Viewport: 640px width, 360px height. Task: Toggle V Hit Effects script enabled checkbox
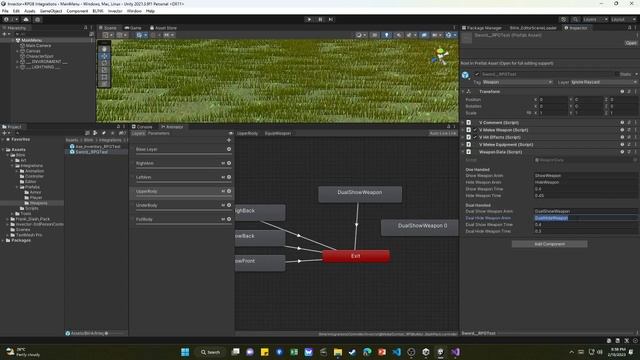475,137
